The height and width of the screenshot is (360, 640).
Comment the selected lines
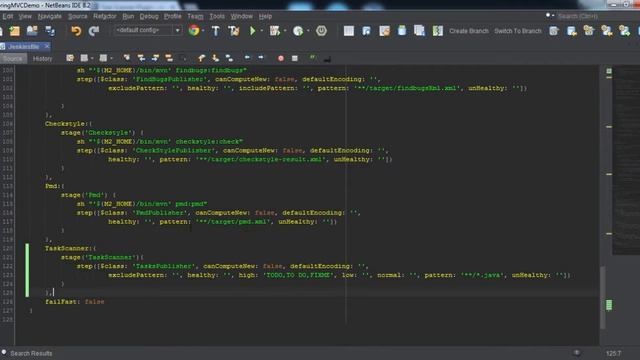[x=313, y=58]
